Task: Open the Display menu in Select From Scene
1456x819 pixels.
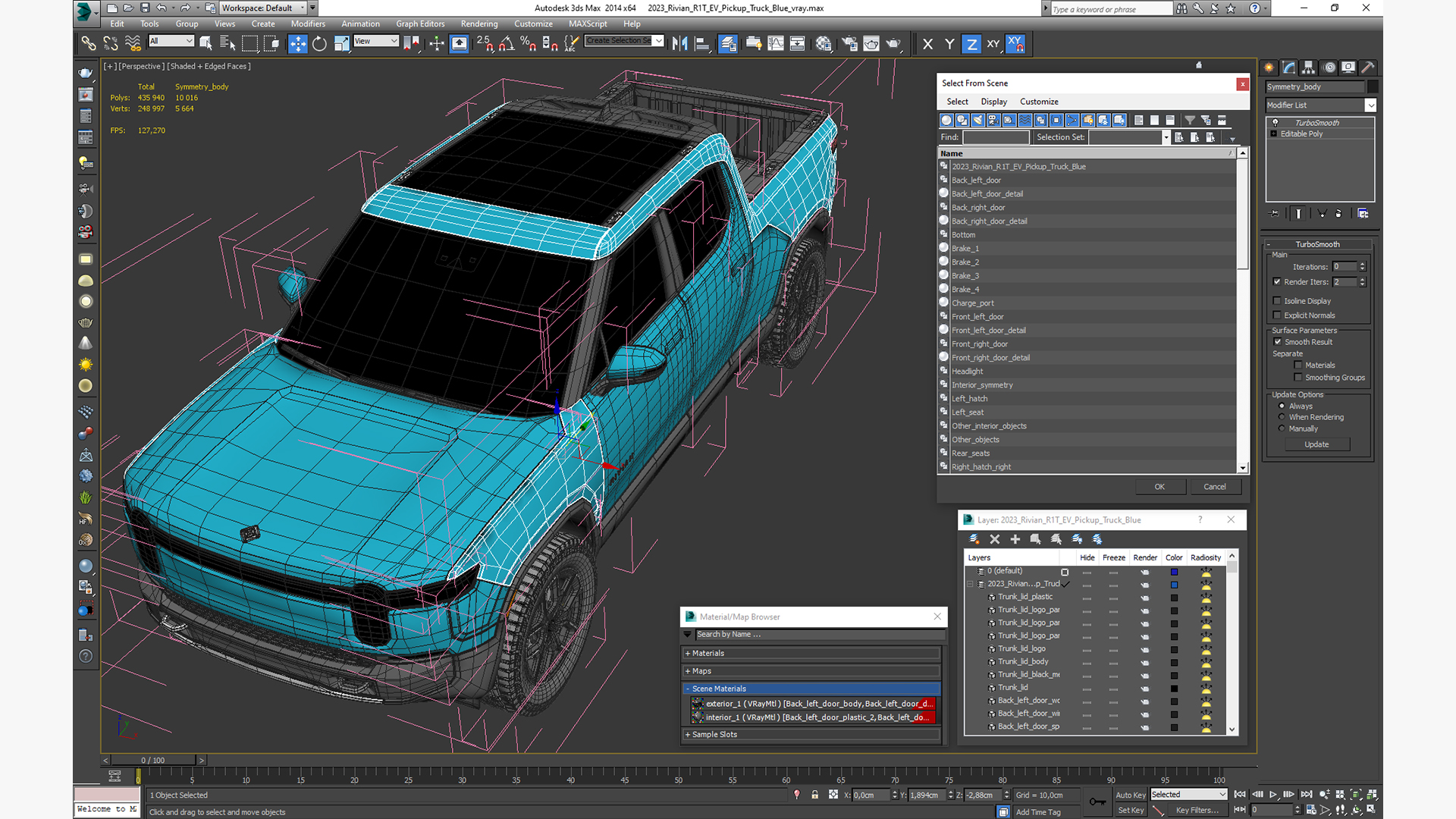Action: click(993, 102)
